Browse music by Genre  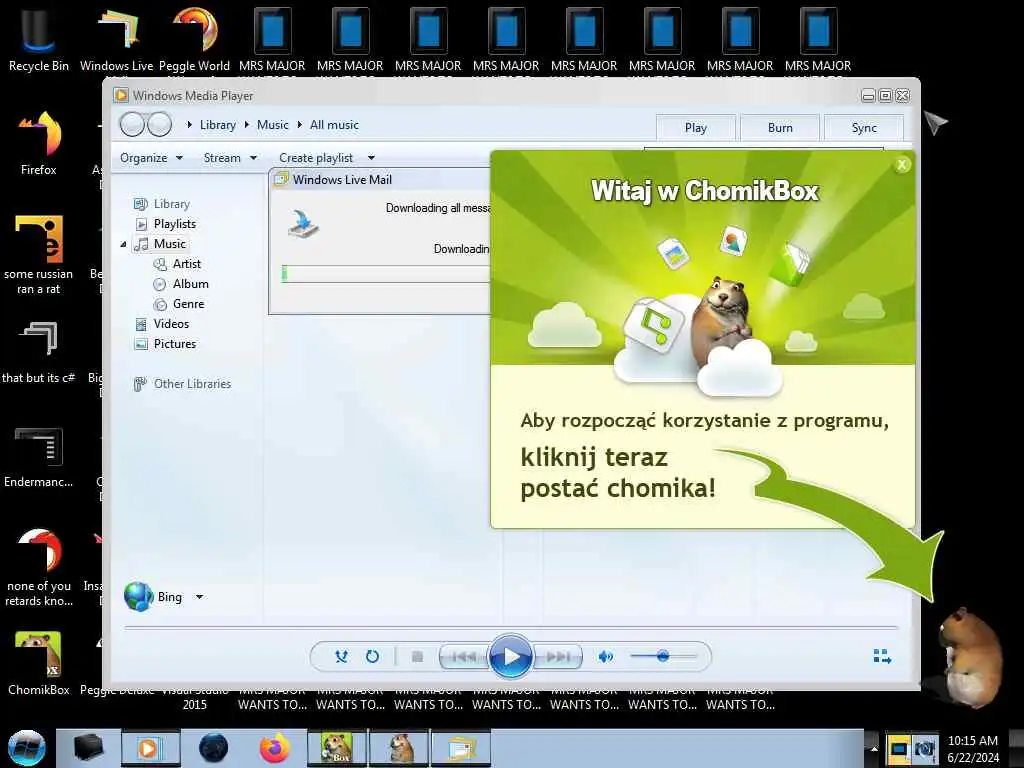pyautogui.click(x=188, y=304)
